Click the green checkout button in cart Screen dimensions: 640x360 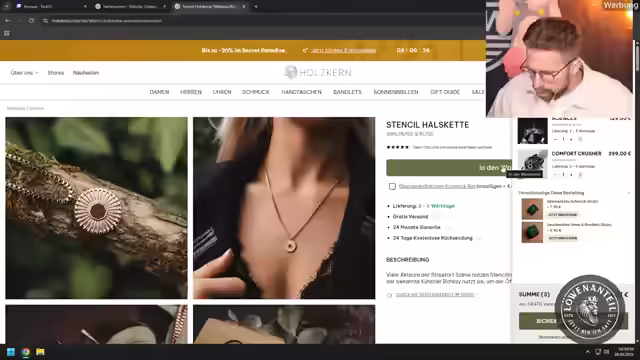point(573,321)
